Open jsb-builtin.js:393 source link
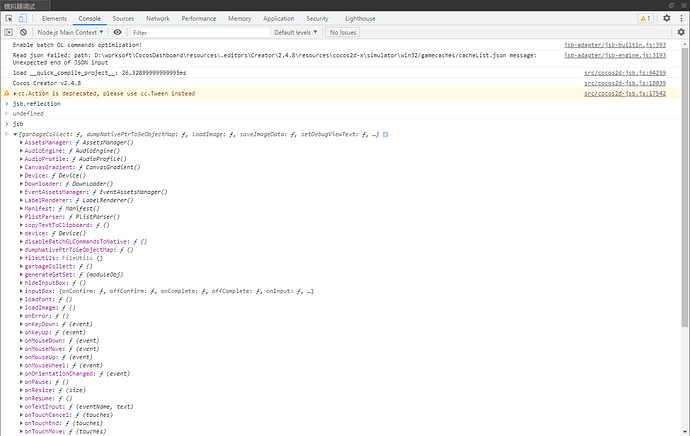Viewport: 690px width, 436px height. tap(615, 45)
